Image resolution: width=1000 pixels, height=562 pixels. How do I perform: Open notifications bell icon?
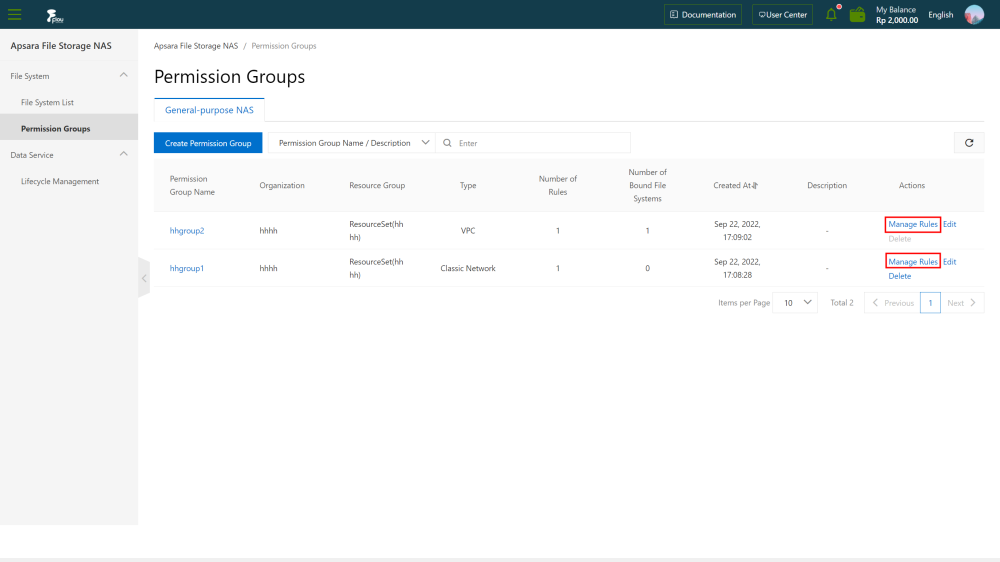[832, 14]
